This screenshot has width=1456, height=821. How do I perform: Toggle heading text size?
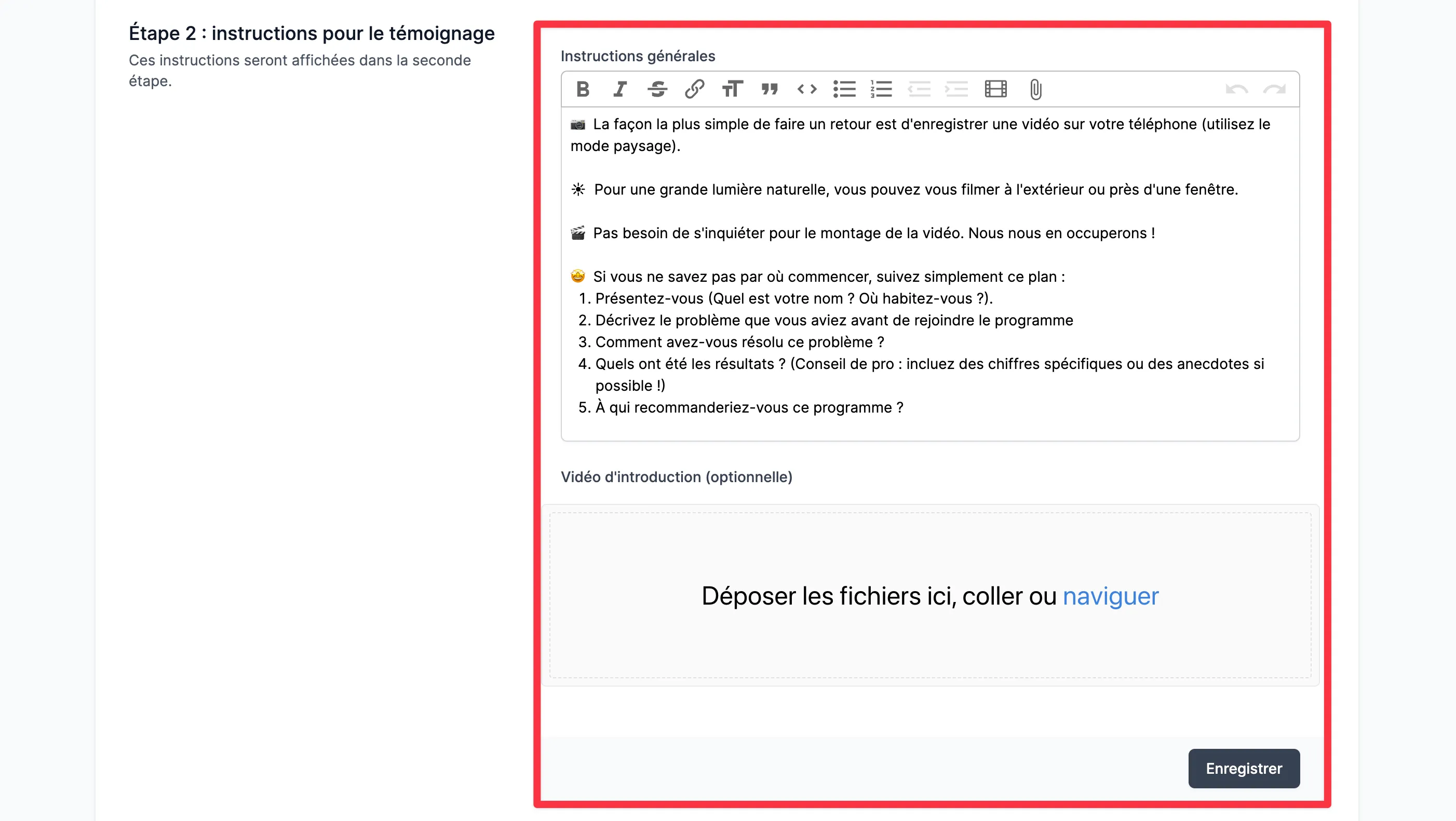click(732, 89)
